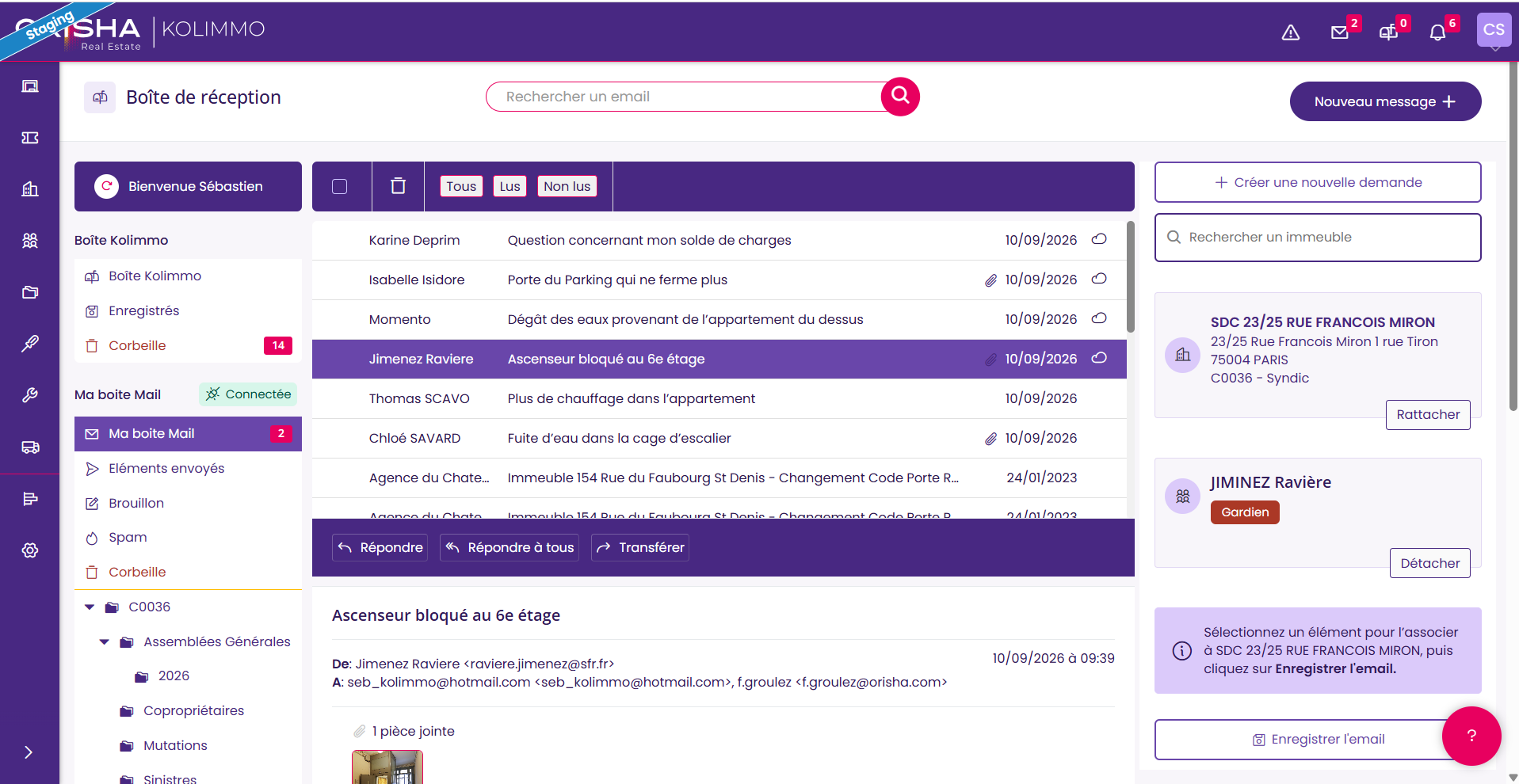
Task: Filter emails by Lus
Action: 510,186
